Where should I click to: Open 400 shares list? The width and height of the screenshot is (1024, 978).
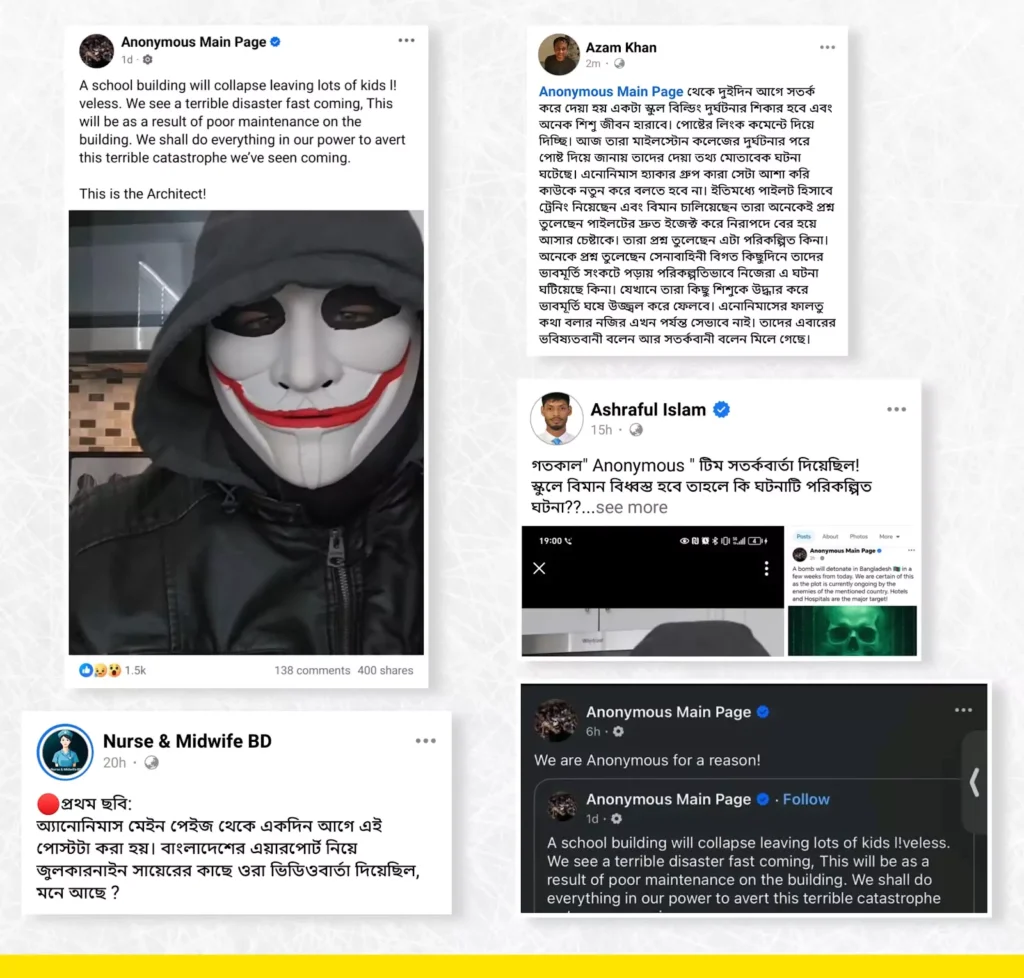click(385, 670)
